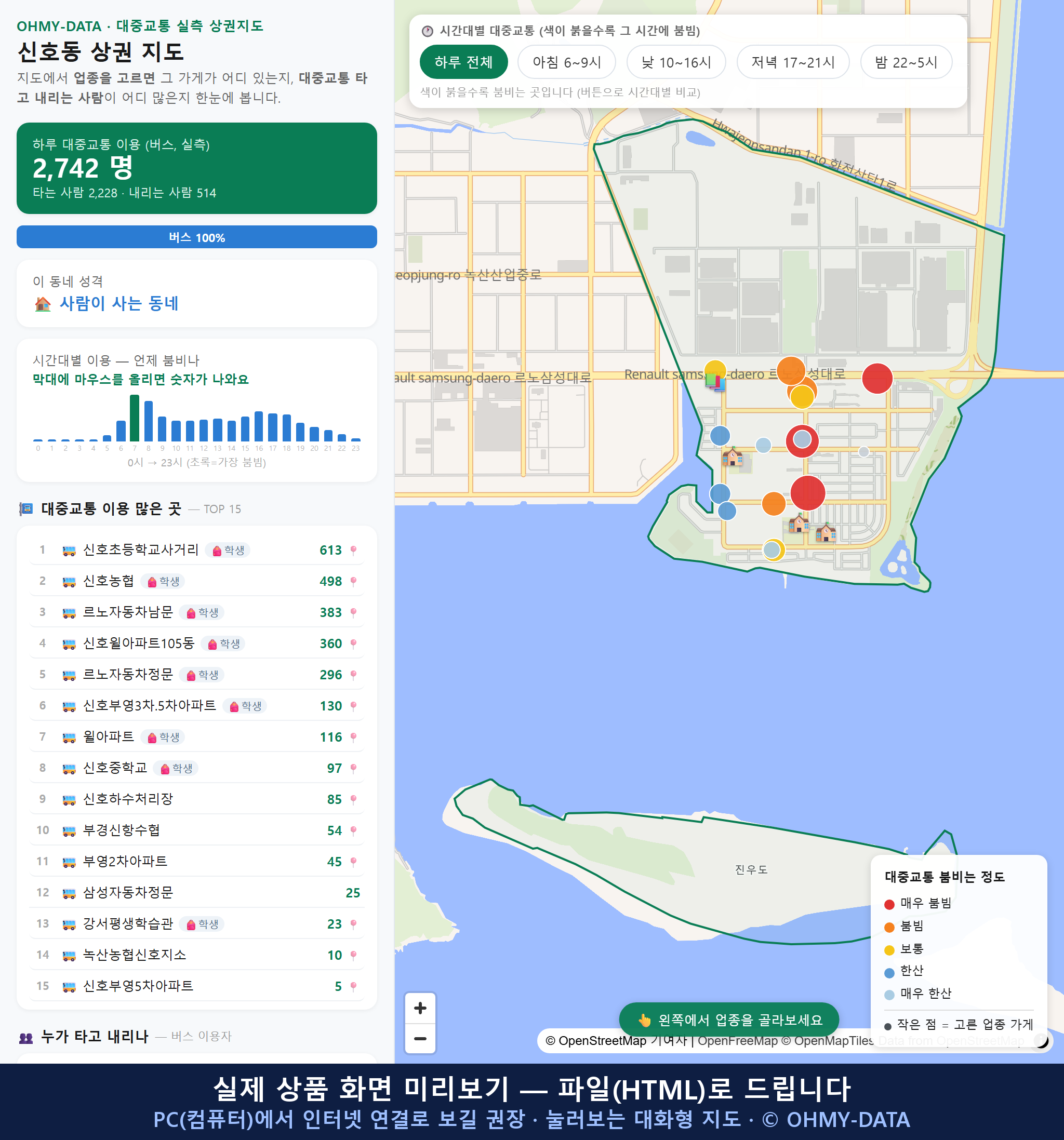
Task: Locate 신호부영5차아파트 using its pin icon
Action: click(x=353, y=986)
